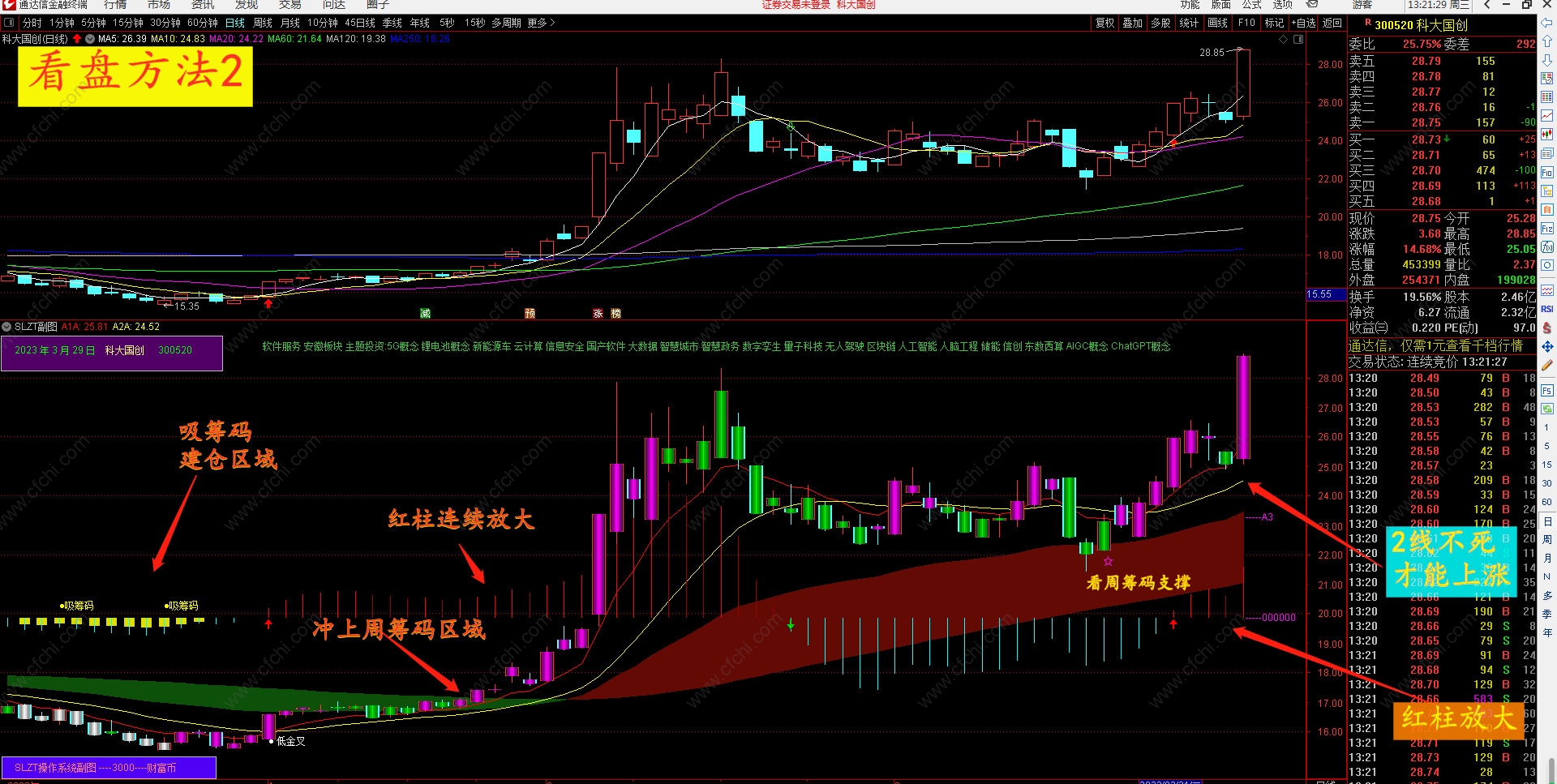
Task: Toggle 叠加 overlay button
Action: 1133,23
